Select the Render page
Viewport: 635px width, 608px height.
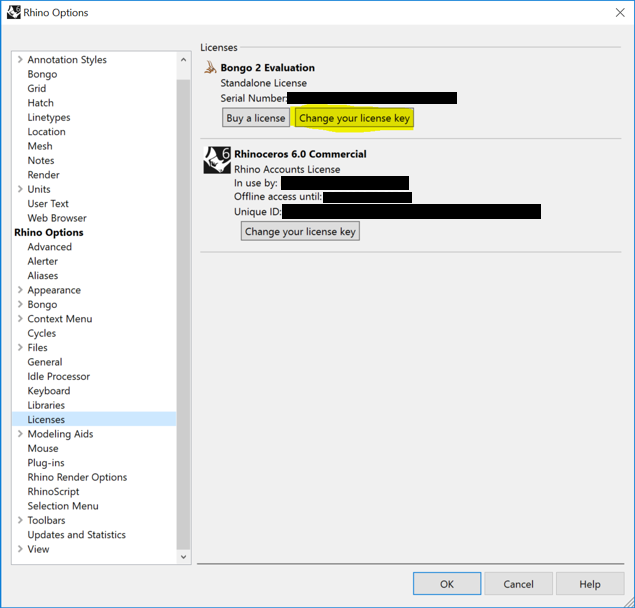tap(44, 175)
